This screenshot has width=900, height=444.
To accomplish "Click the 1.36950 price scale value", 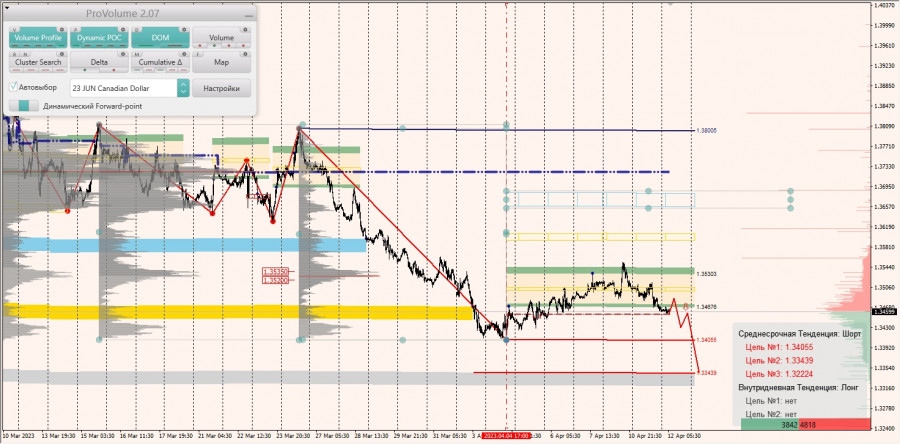I will tap(885, 187).
